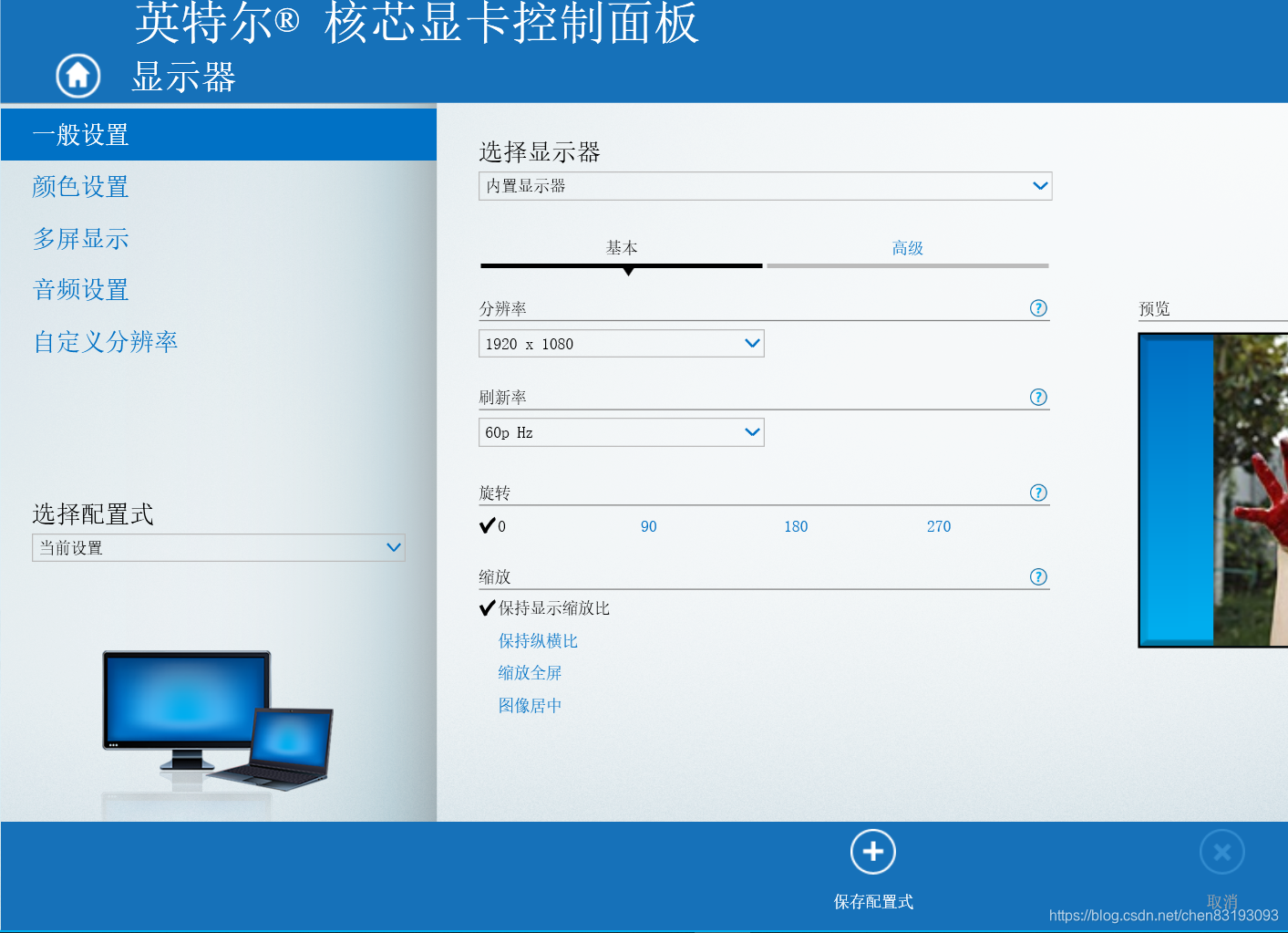Click the cancel X icon
This screenshot has height=933, width=1288.
1222,852
